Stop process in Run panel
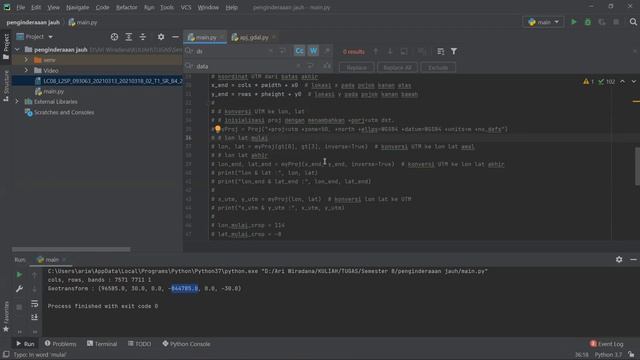 point(19,307)
